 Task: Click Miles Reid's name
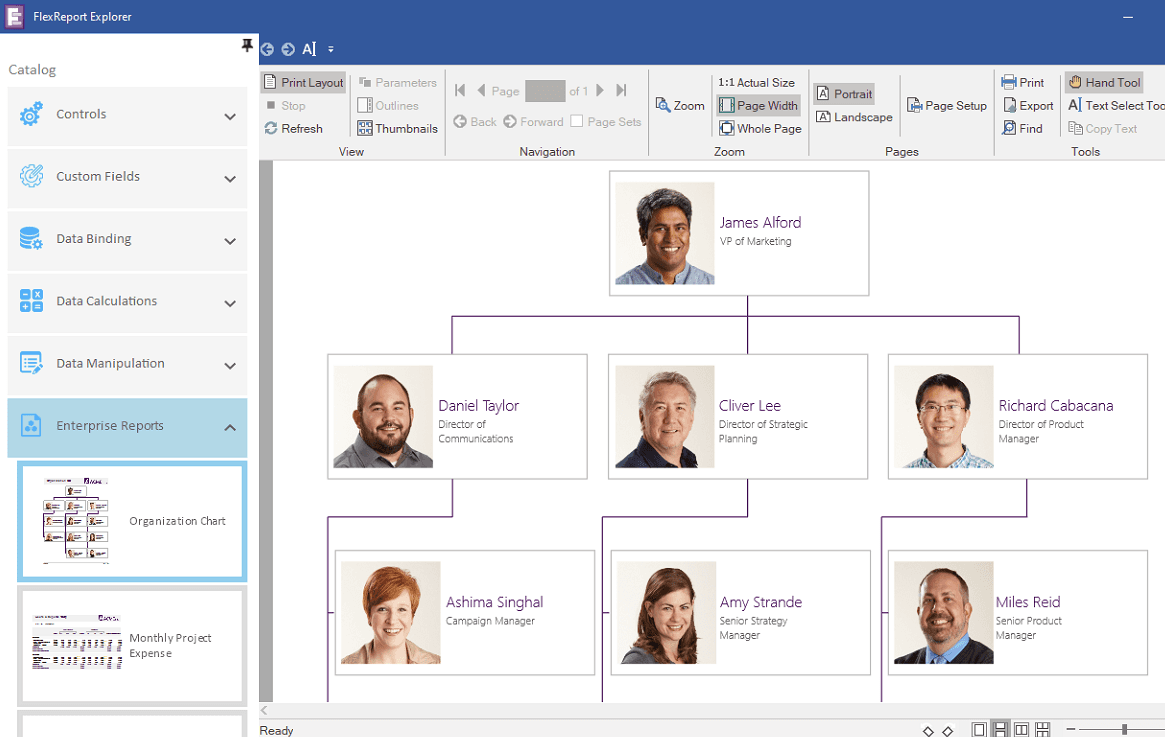pyautogui.click(x=1028, y=602)
